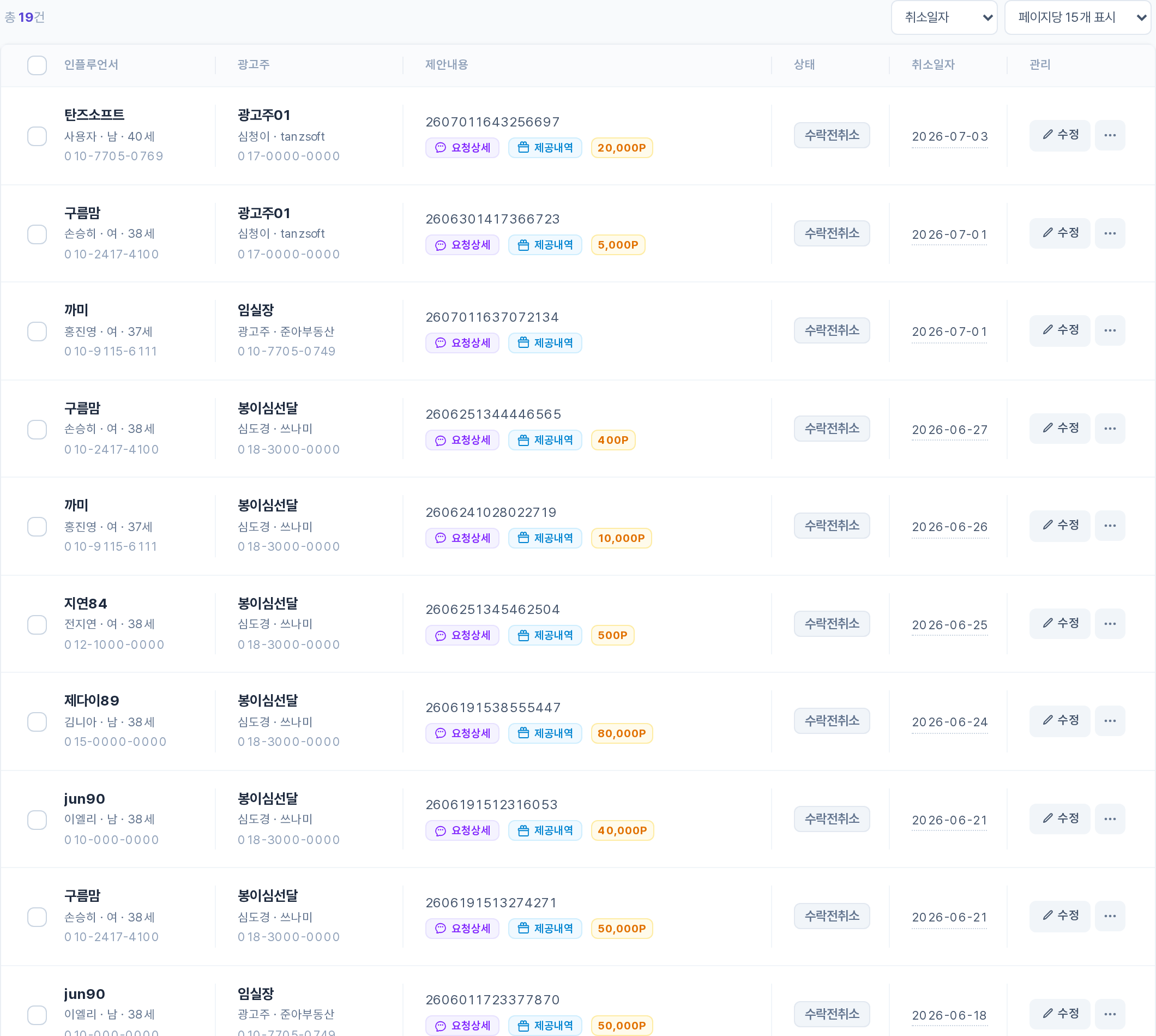Image resolution: width=1156 pixels, height=1036 pixels.
Task: Tick checkbox for jun90 proposal 2606191512316053
Action: [37, 820]
